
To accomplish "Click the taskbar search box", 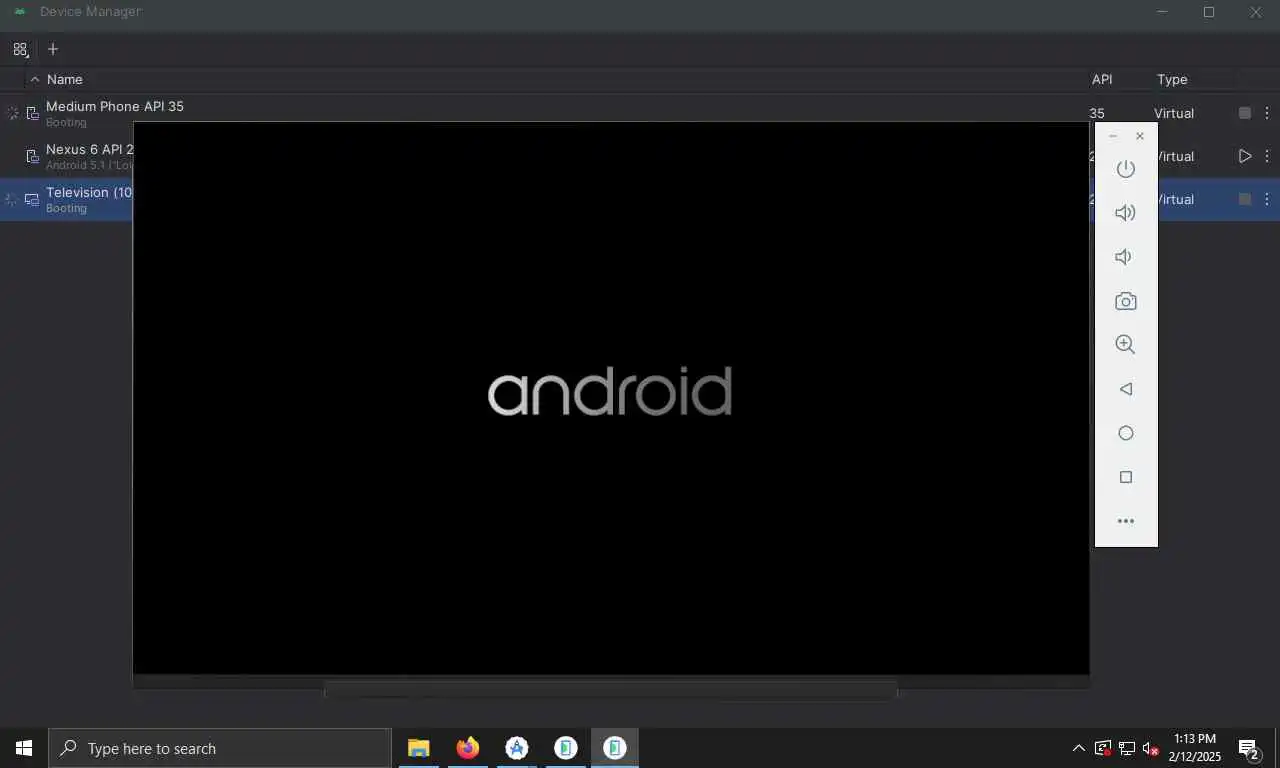I will tap(220, 748).
